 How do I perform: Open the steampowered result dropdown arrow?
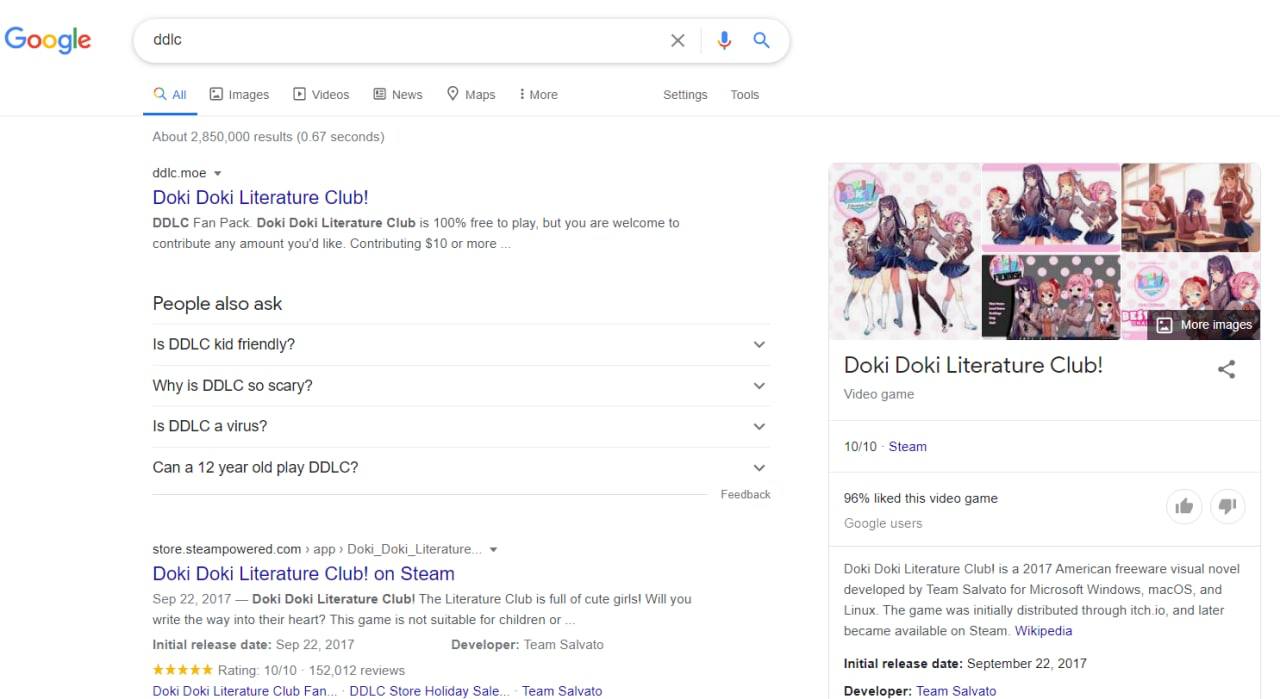tap(493, 549)
